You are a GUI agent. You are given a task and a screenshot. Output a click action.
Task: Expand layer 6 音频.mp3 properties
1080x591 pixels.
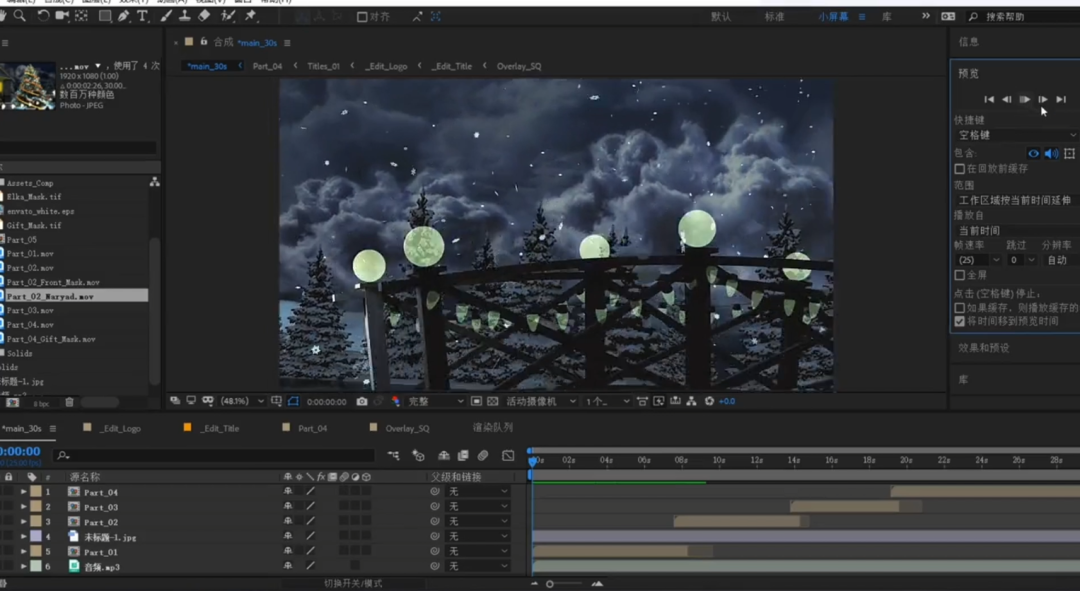pos(23,566)
